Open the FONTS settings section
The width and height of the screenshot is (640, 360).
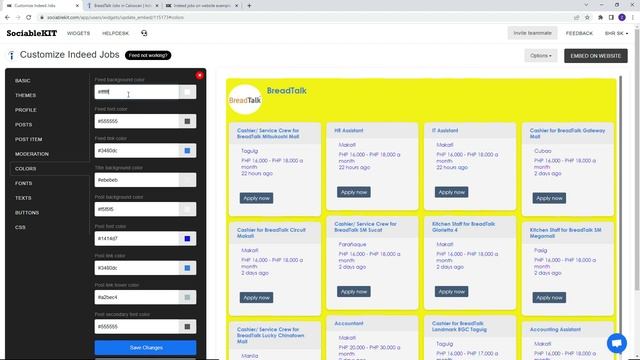[x=23, y=183]
